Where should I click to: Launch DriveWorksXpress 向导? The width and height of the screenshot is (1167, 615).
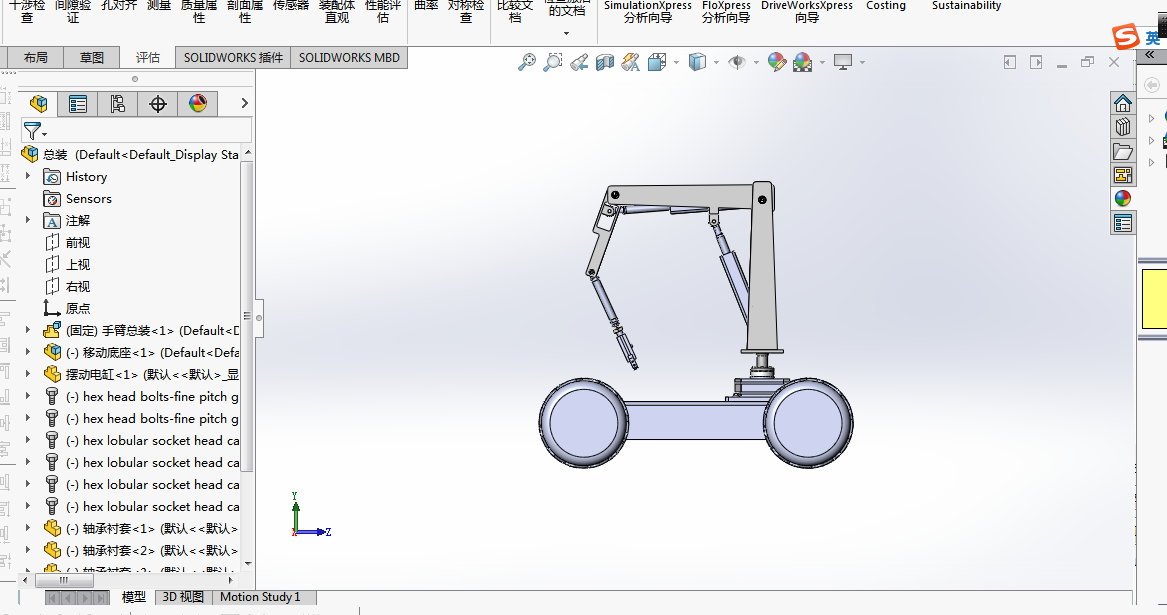pyautogui.click(x=807, y=11)
